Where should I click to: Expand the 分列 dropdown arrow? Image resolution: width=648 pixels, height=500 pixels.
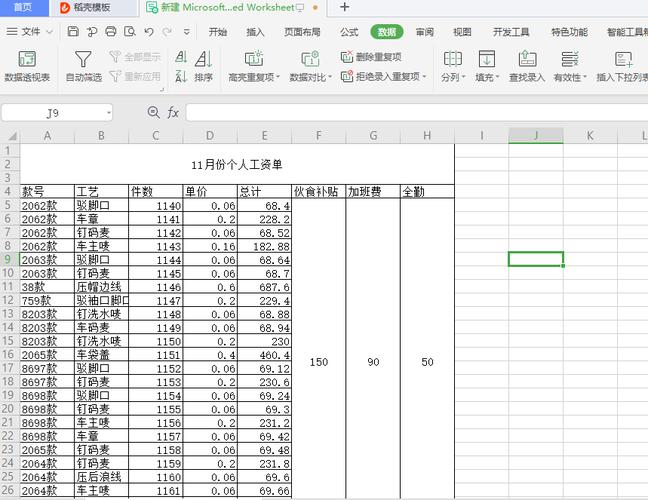(x=464, y=77)
